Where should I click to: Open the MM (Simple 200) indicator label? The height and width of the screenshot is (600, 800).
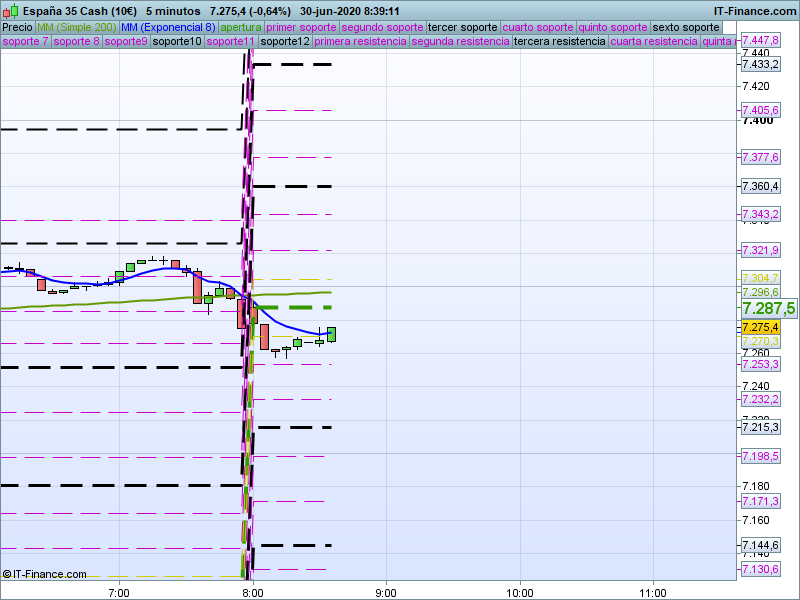tap(77, 28)
